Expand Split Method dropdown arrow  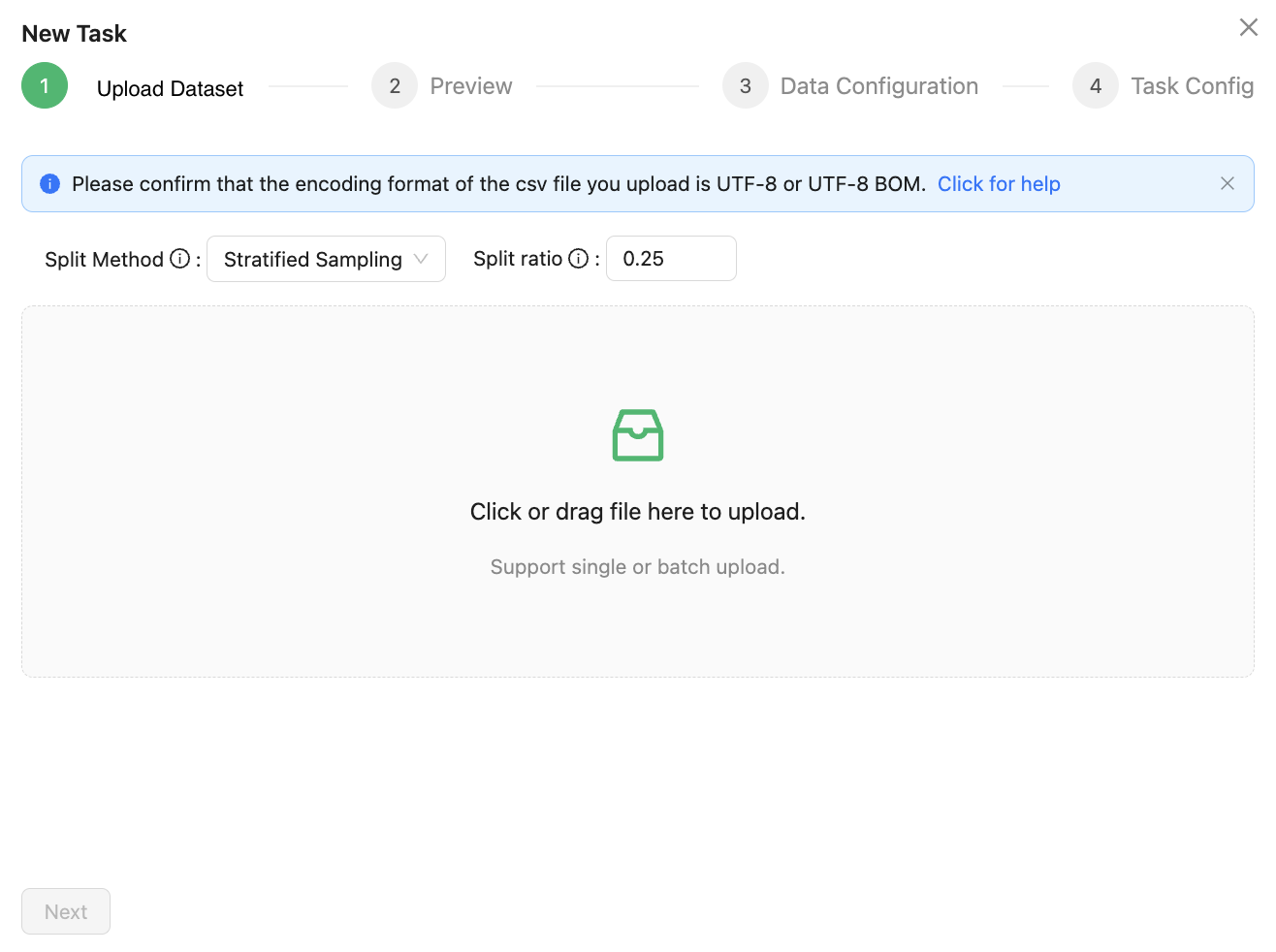pos(421,259)
